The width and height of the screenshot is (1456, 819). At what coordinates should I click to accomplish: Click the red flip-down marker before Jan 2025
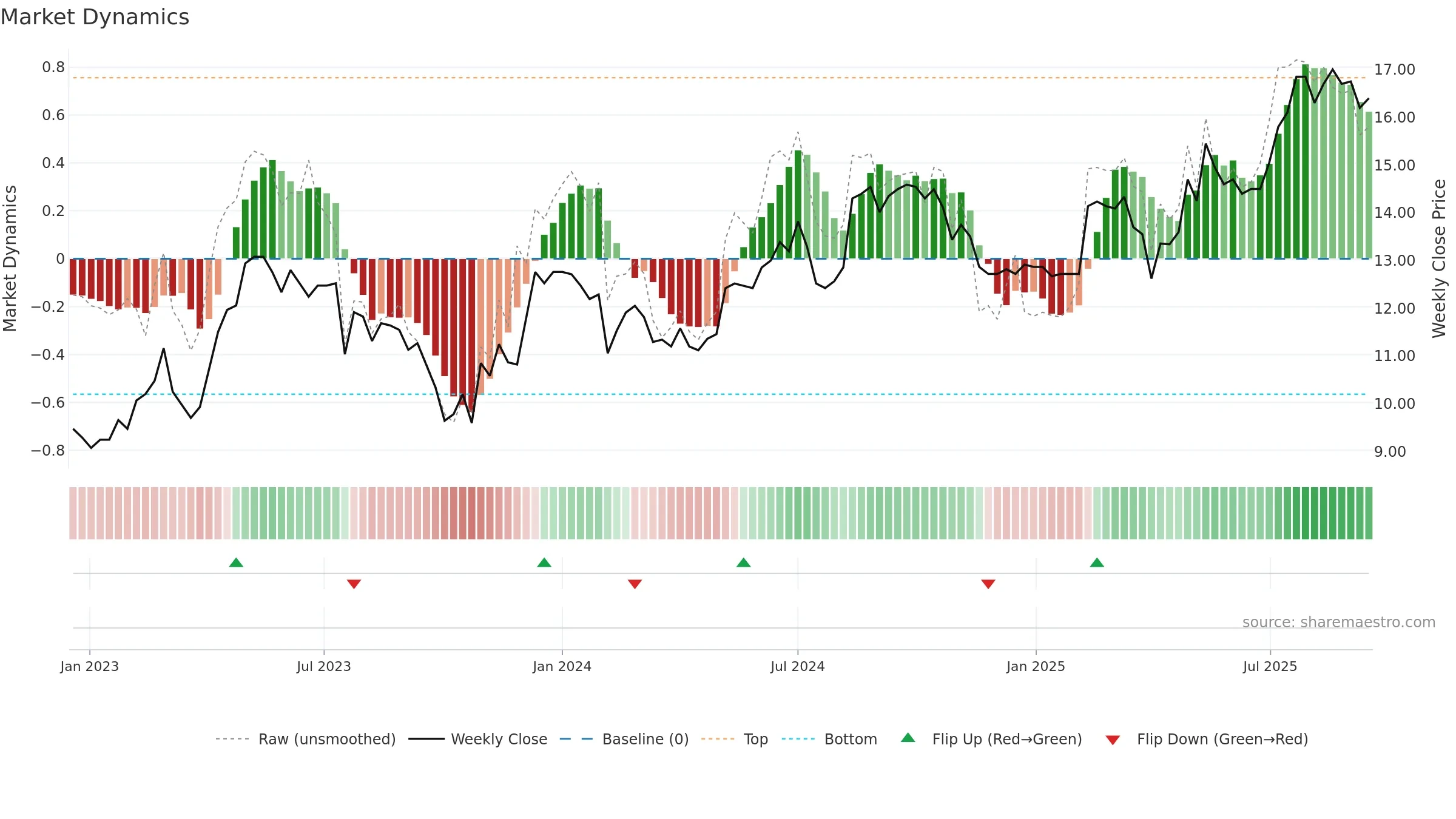988,584
